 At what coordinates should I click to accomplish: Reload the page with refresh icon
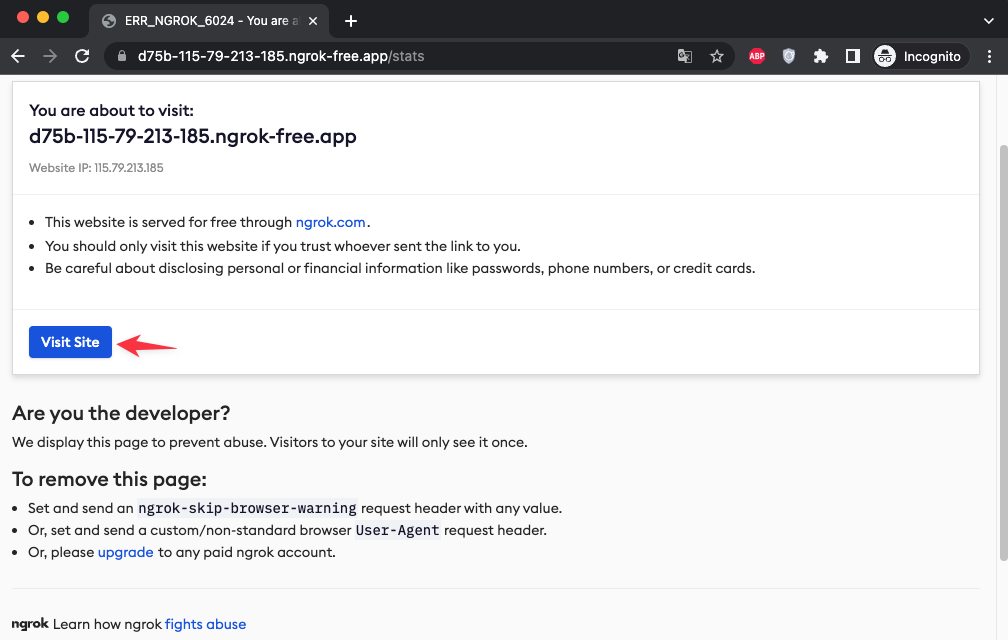(82, 57)
